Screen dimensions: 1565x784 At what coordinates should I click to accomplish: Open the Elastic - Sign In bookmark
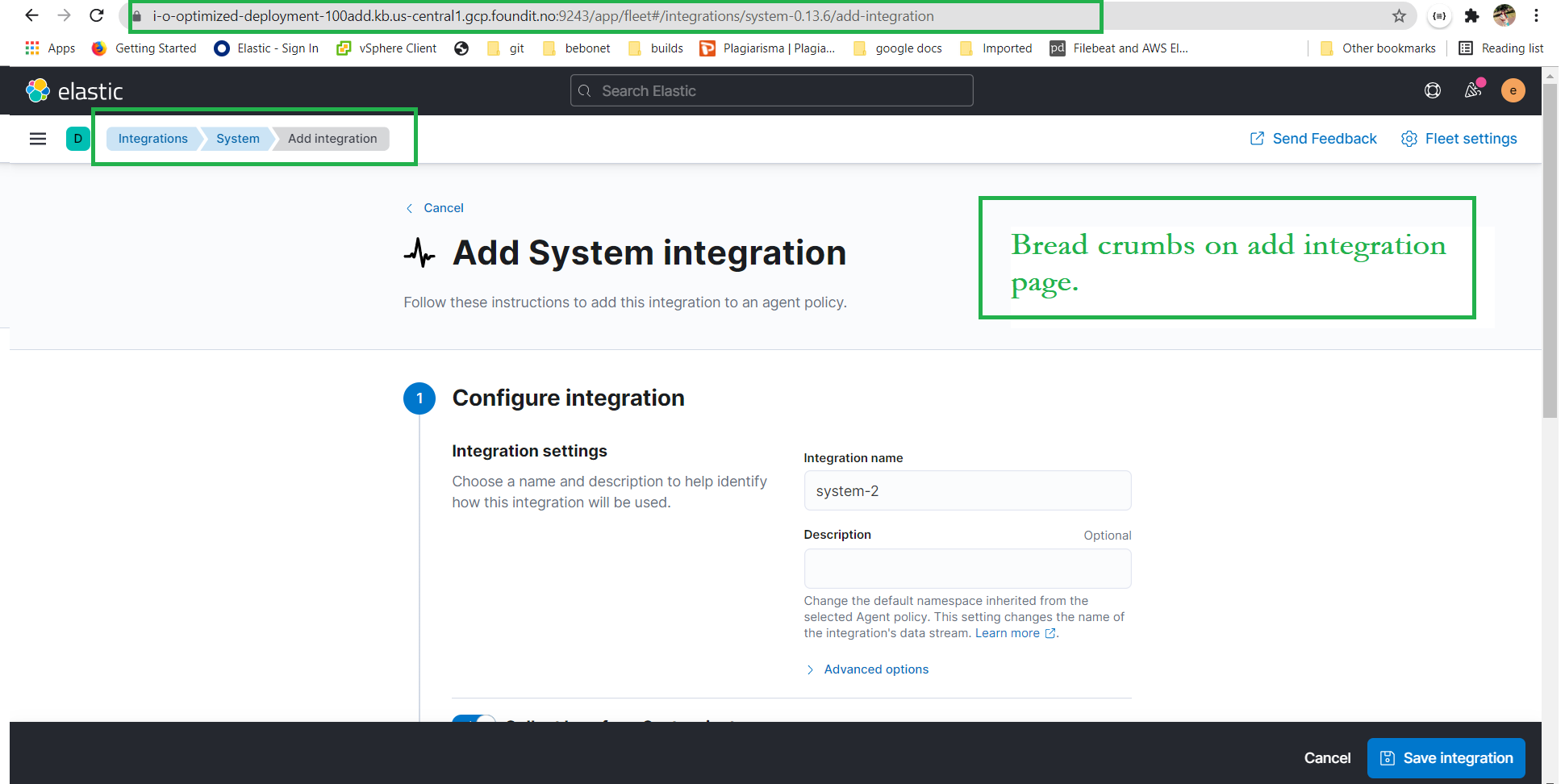[x=266, y=48]
